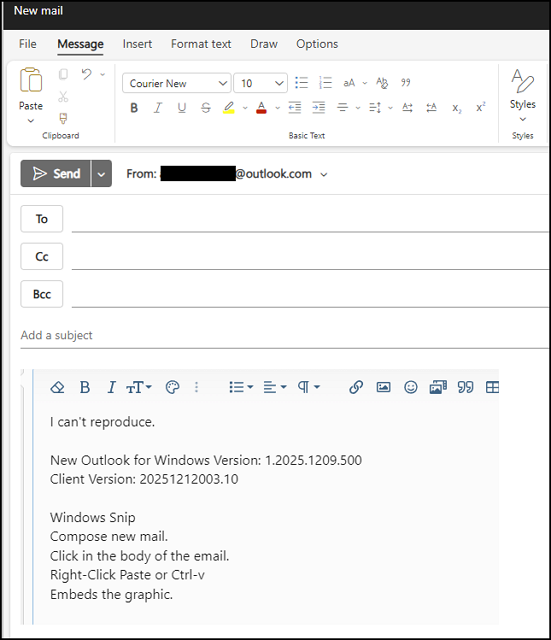Open font color dropdown arrow

[x=278, y=108]
